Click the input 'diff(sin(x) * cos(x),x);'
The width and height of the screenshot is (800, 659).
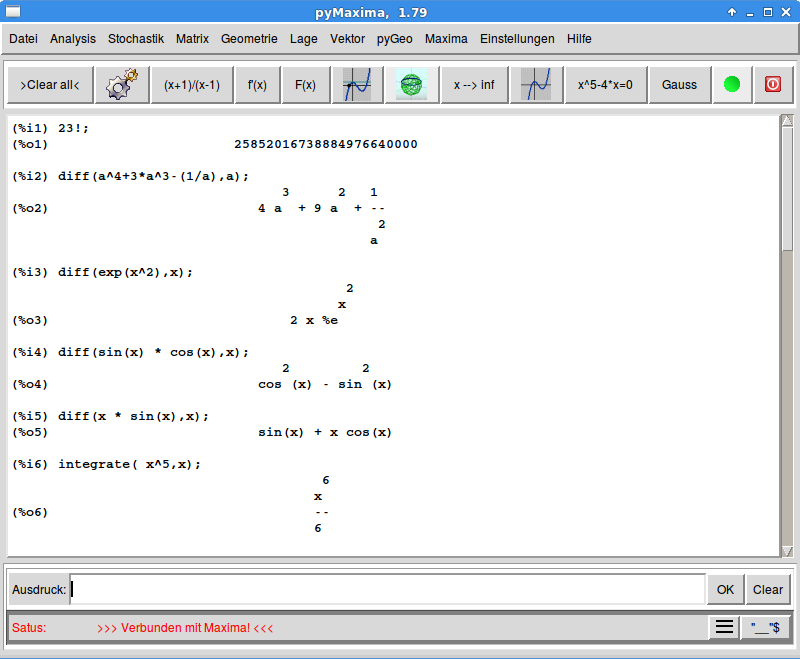click(154, 352)
